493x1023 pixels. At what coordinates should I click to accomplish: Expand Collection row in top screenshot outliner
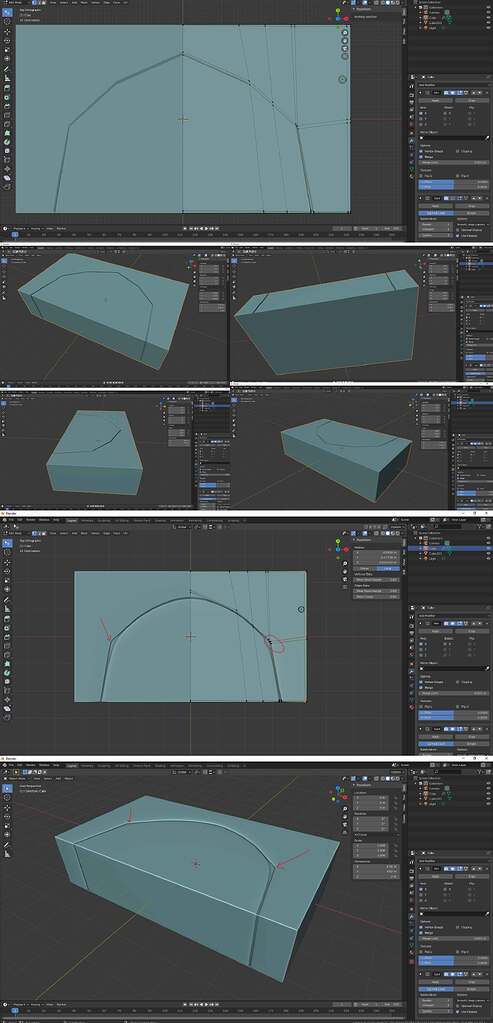click(x=415, y=7)
